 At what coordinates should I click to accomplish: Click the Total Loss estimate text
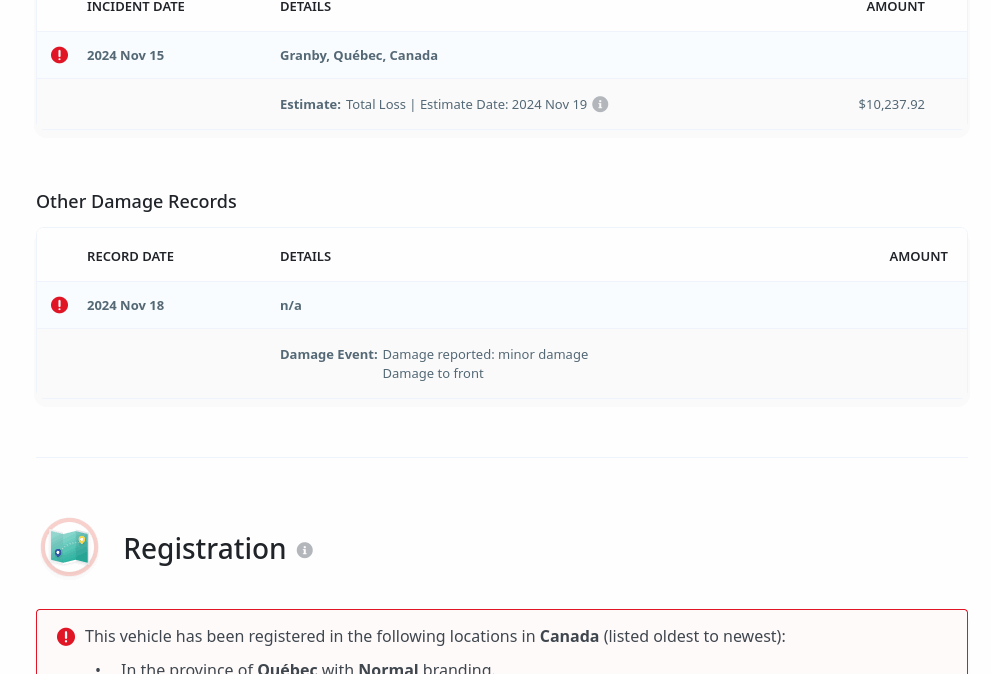click(x=376, y=104)
